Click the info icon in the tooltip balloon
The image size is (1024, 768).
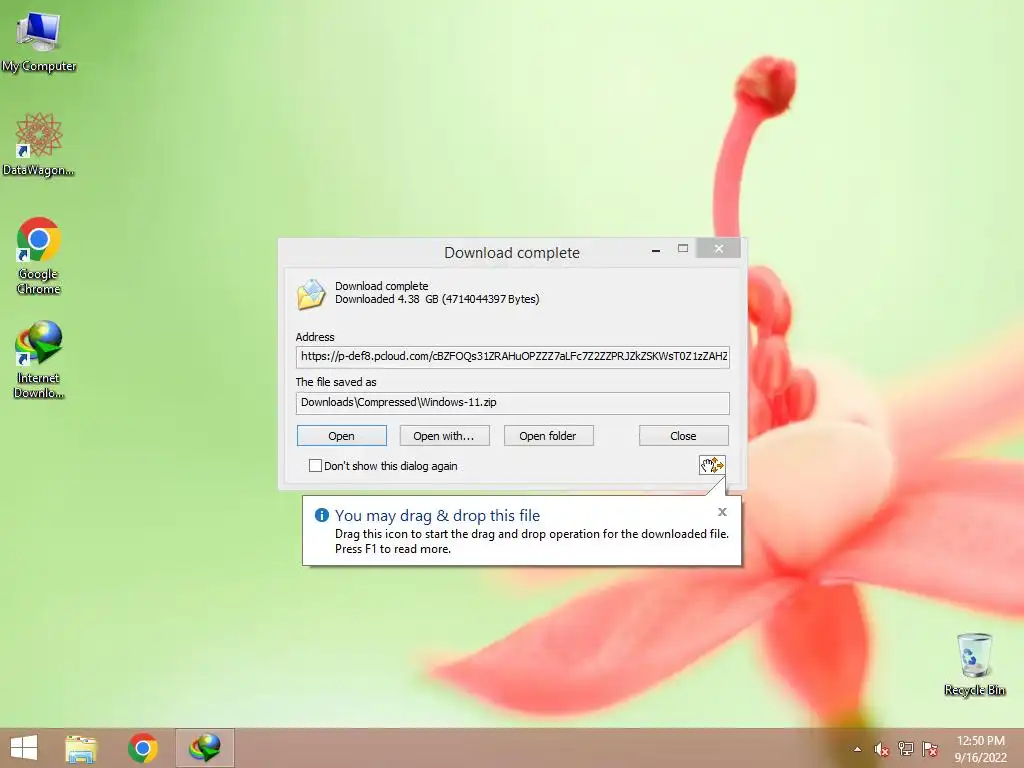(x=321, y=515)
